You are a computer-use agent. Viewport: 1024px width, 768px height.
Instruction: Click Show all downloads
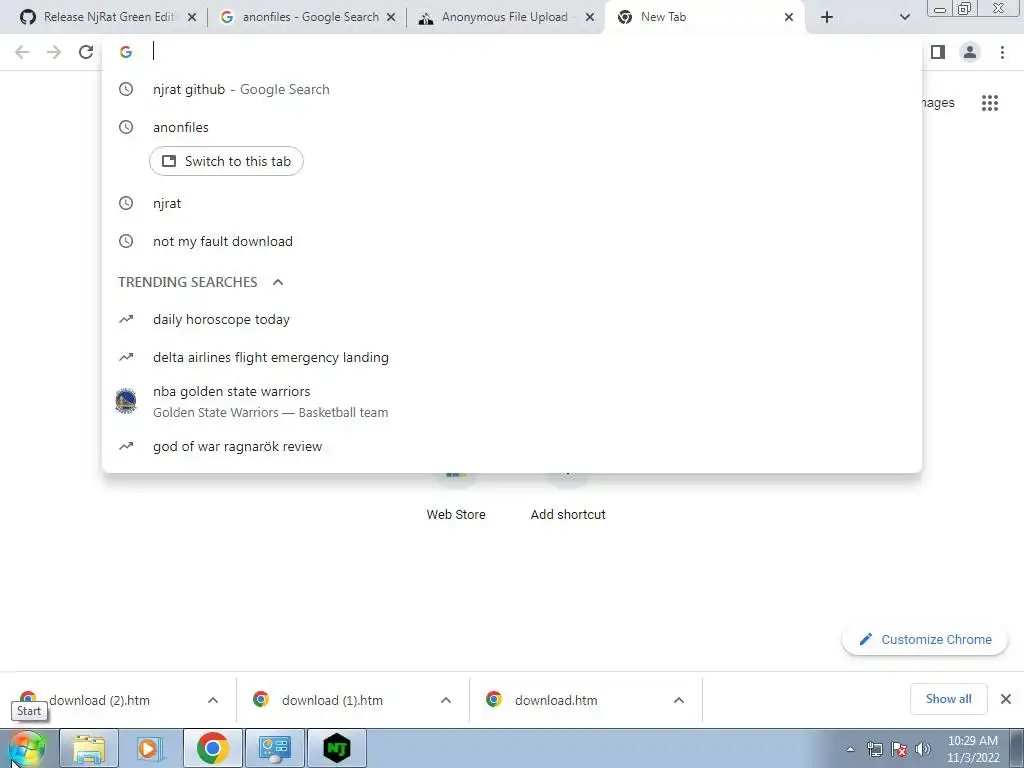click(948, 699)
